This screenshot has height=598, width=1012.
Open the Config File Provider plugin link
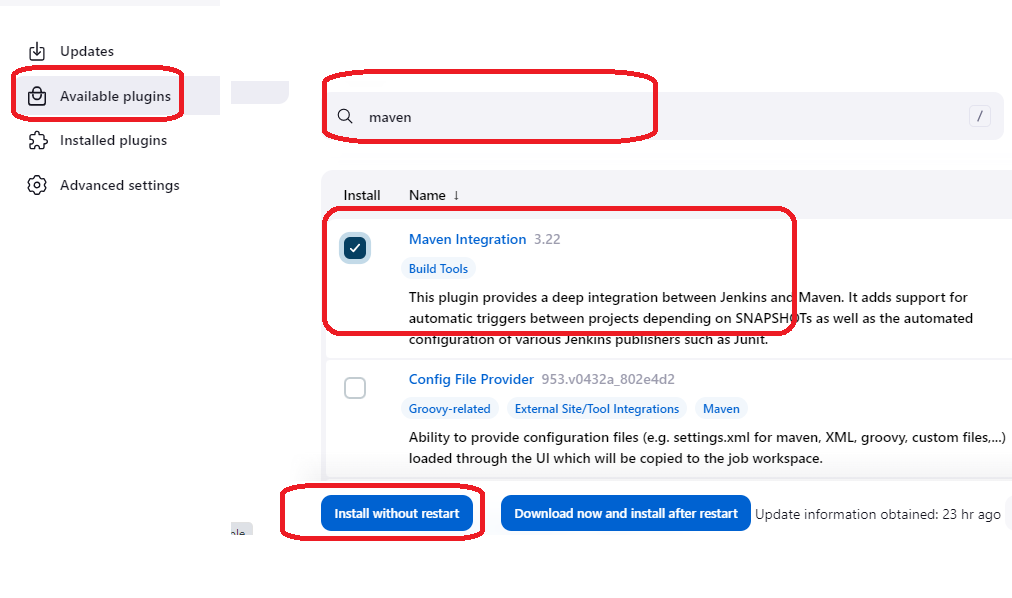point(471,379)
